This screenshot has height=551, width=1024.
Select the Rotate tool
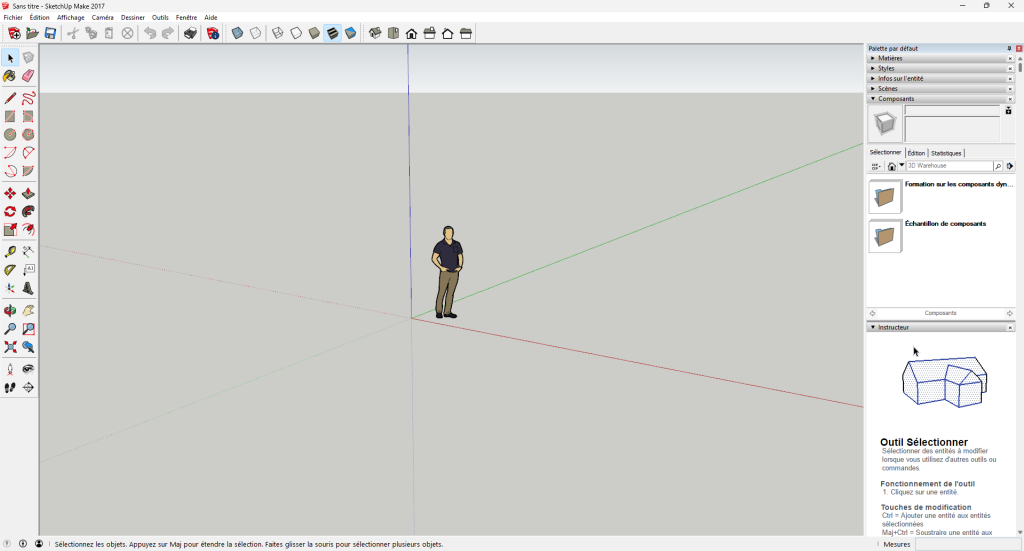pos(10,212)
